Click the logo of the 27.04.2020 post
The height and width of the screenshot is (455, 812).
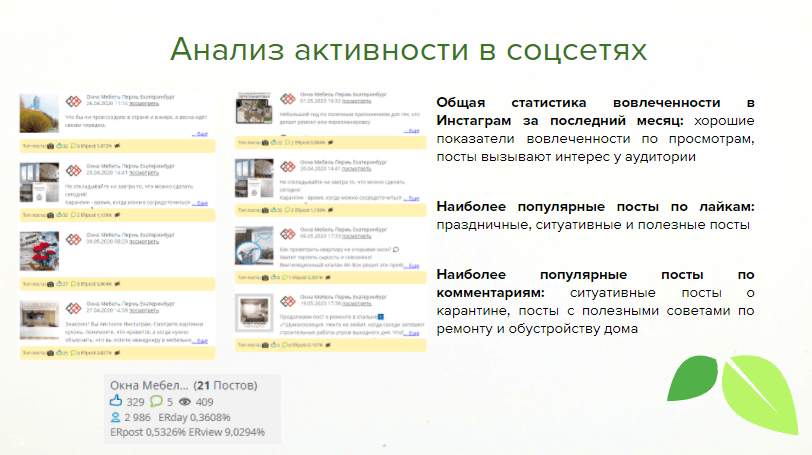point(74,308)
